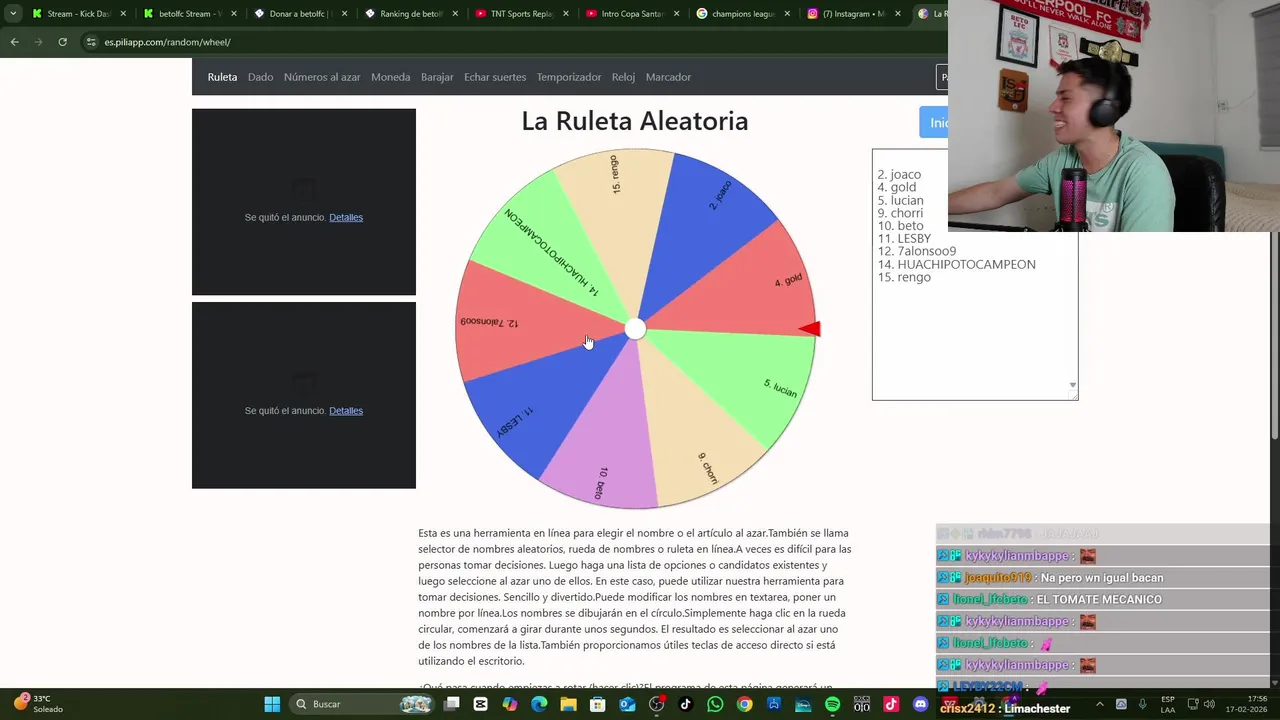The height and width of the screenshot is (720, 1280).
Task: Click 'La Ruleta Aleatoria' page heading
Action: pyautogui.click(x=635, y=121)
